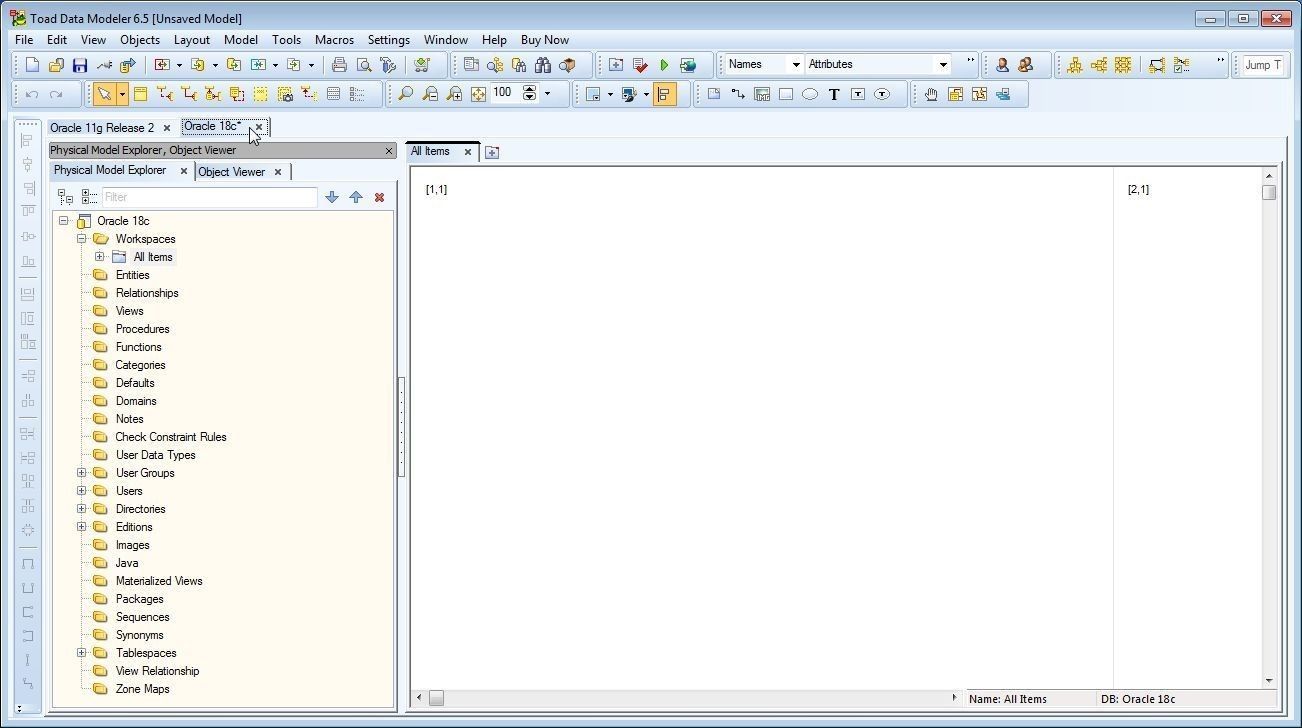Image resolution: width=1302 pixels, height=728 pixels.
Task: Save the model with the floppy disk icon
Action: pyautogui.click(x=80, y=65)
